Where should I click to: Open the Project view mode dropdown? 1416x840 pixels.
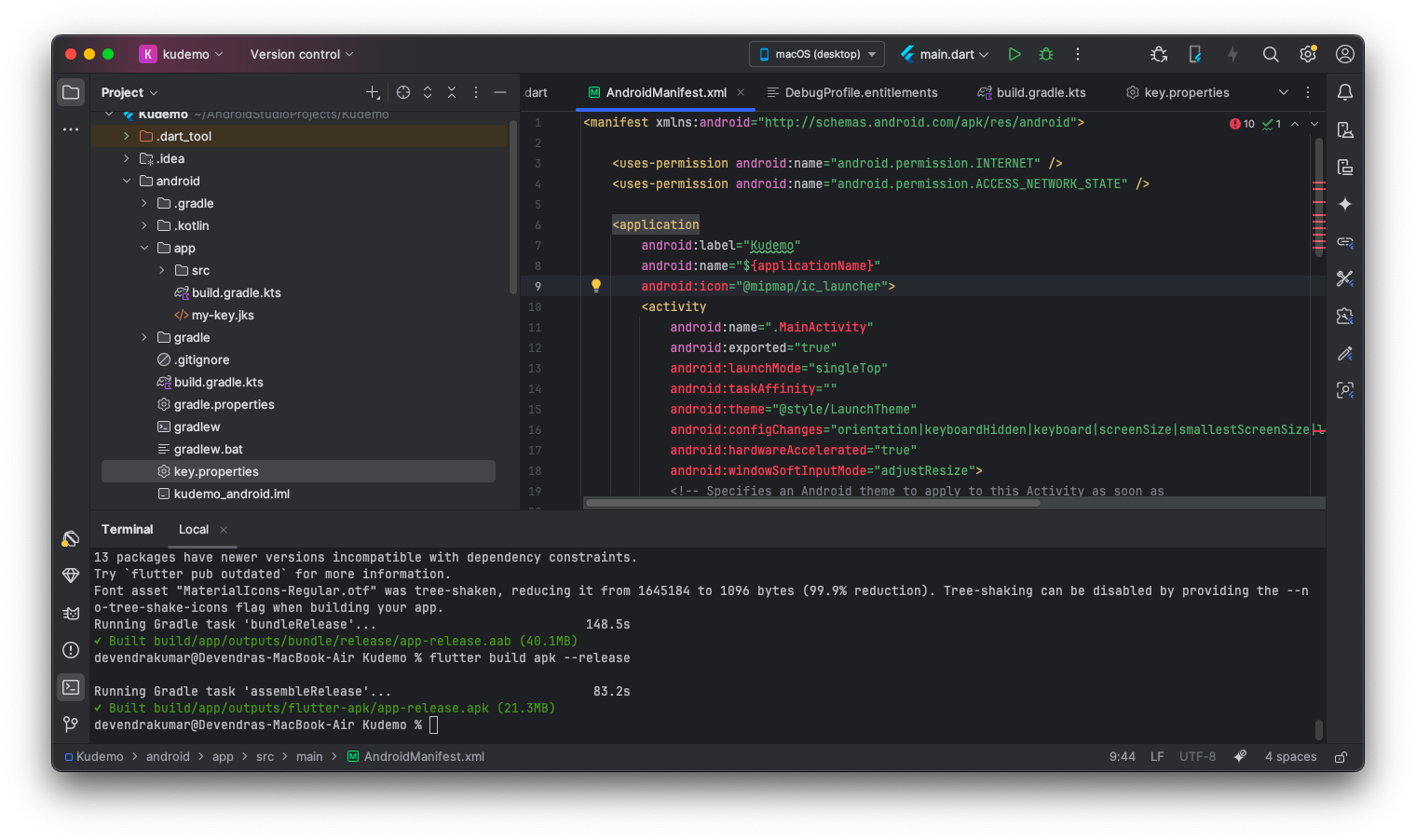coord(129,92)
